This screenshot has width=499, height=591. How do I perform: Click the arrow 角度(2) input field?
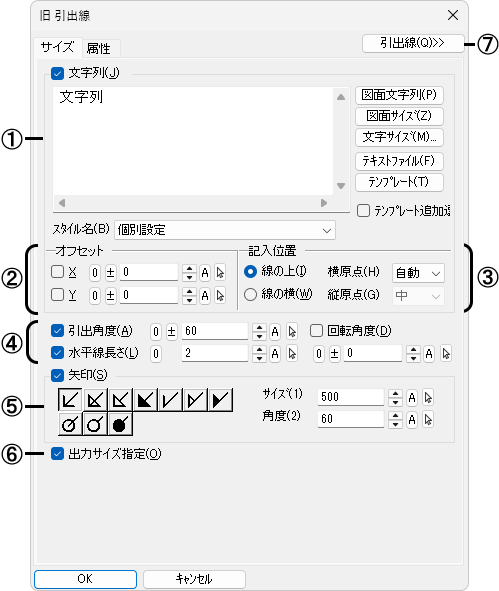351,419
